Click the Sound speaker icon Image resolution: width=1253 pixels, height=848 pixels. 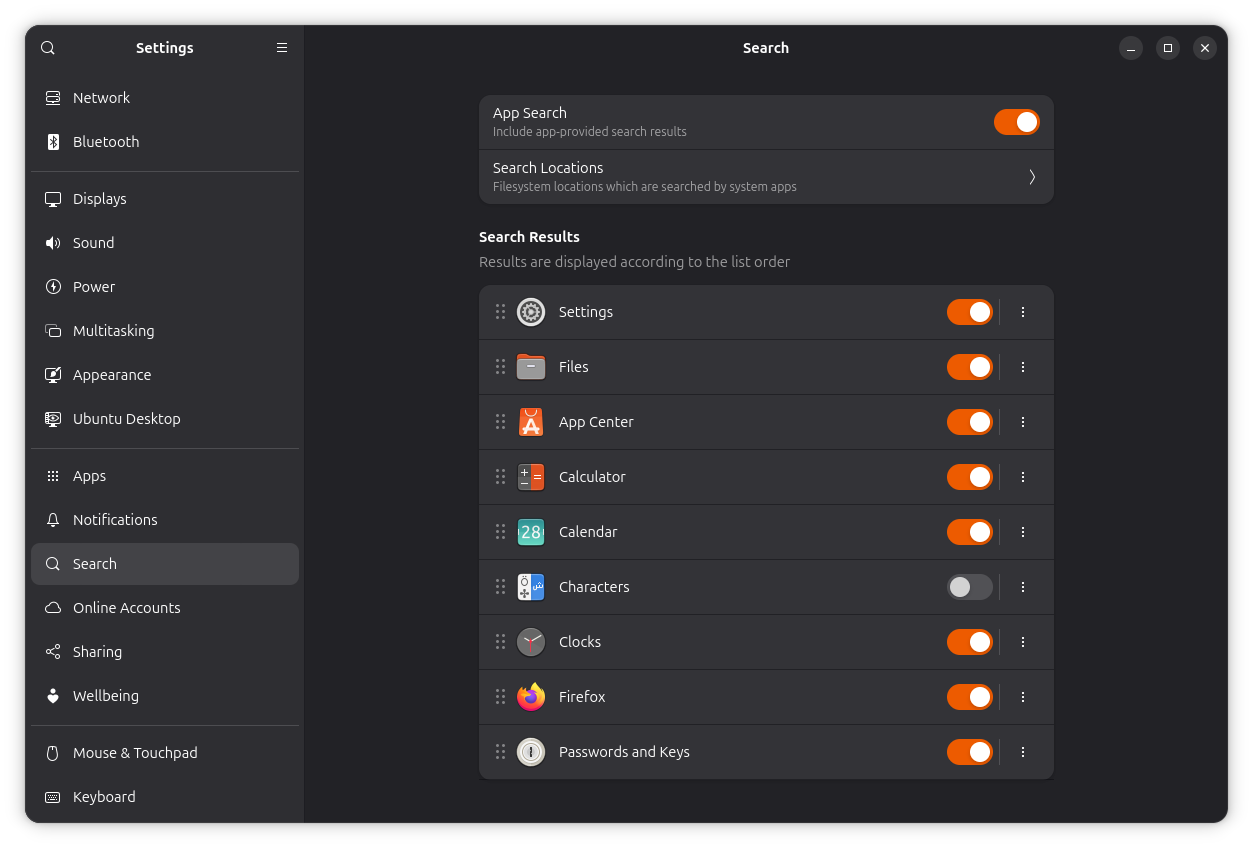pos(53,243)
